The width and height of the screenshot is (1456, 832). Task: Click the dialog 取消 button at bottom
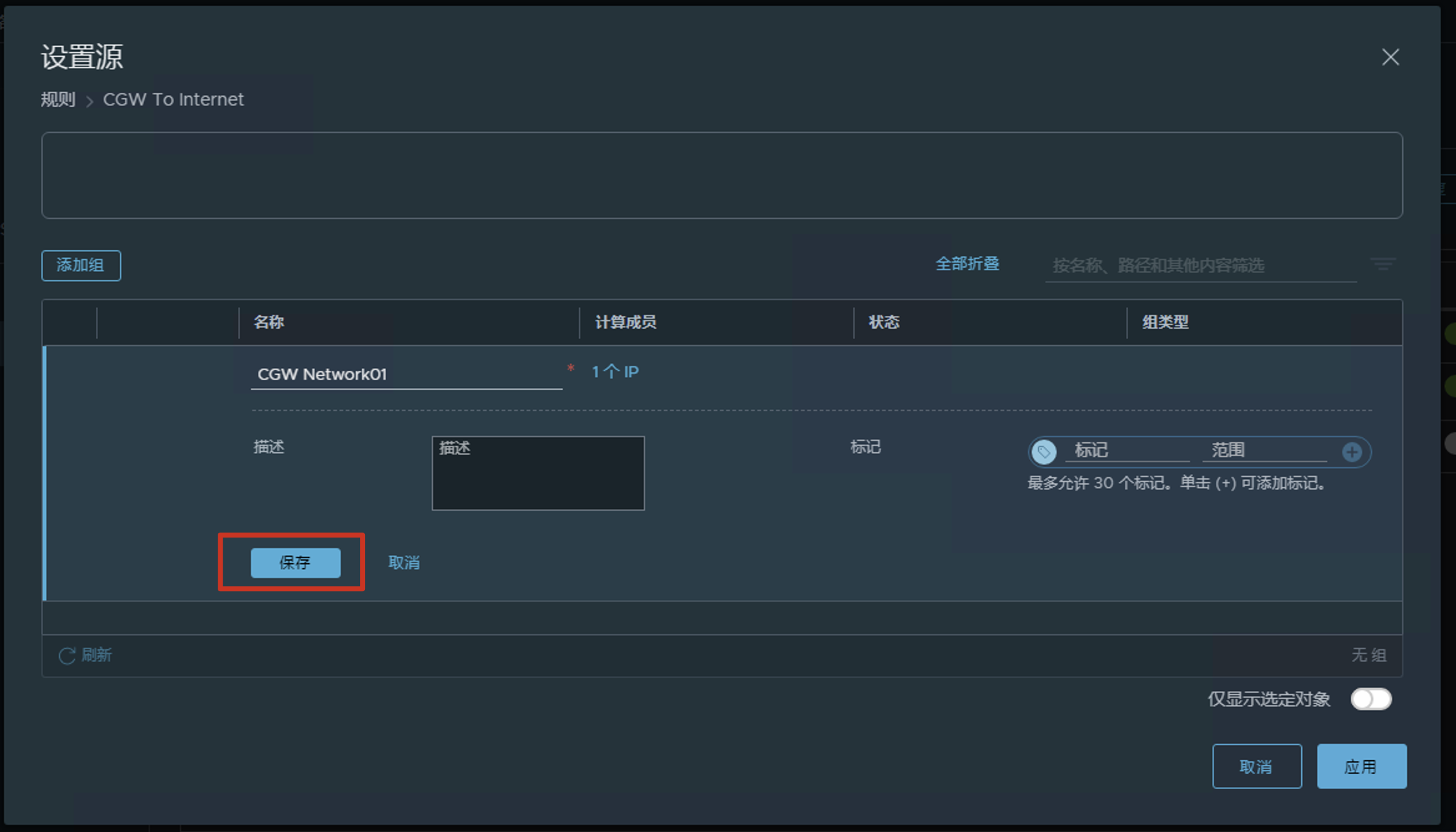click(x=1256, y=766)
